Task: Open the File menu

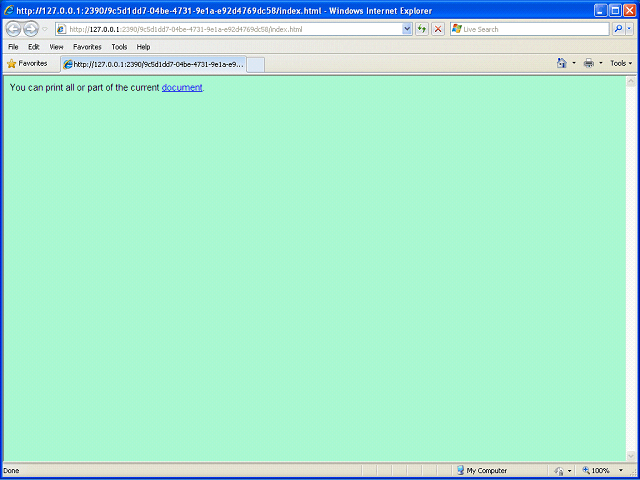Action: [x=13, y=47]
